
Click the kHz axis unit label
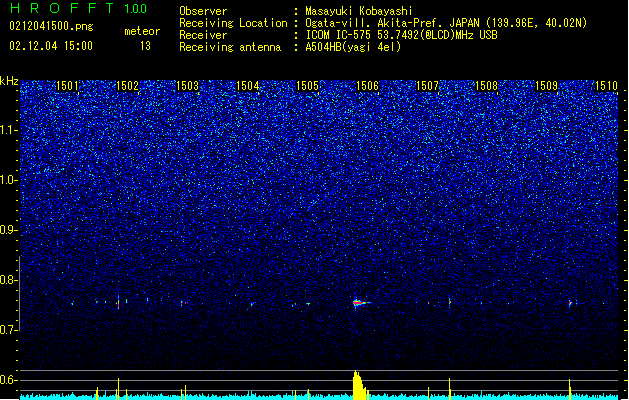9,81
